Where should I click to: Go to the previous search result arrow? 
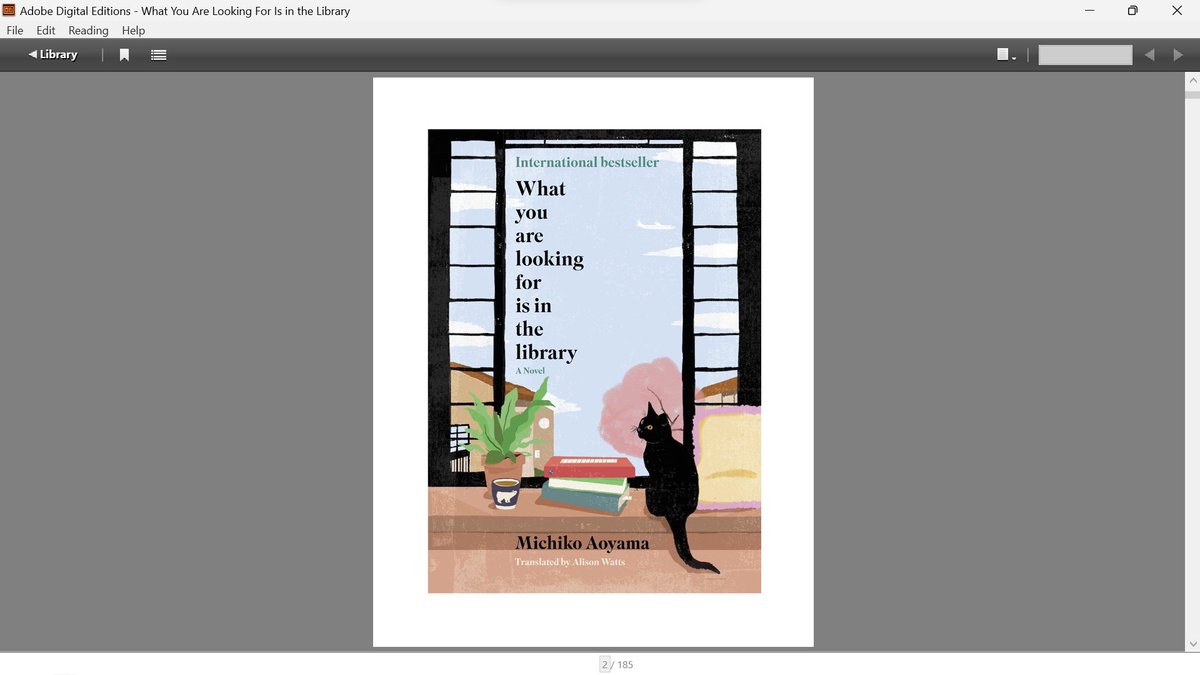pos(1150,55)
